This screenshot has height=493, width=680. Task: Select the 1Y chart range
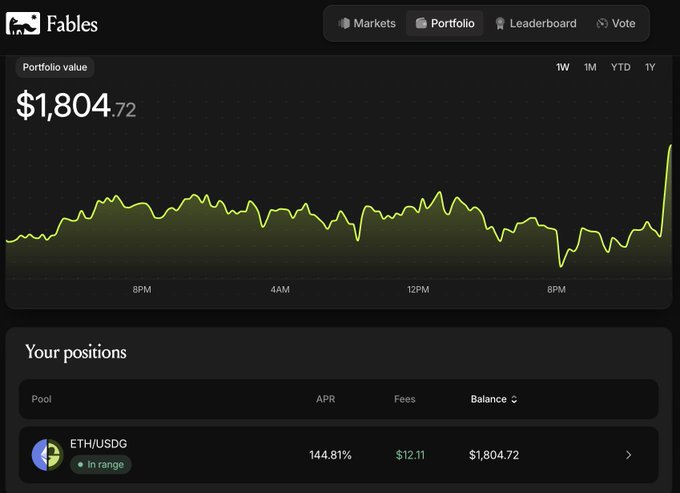coord(650,67)
